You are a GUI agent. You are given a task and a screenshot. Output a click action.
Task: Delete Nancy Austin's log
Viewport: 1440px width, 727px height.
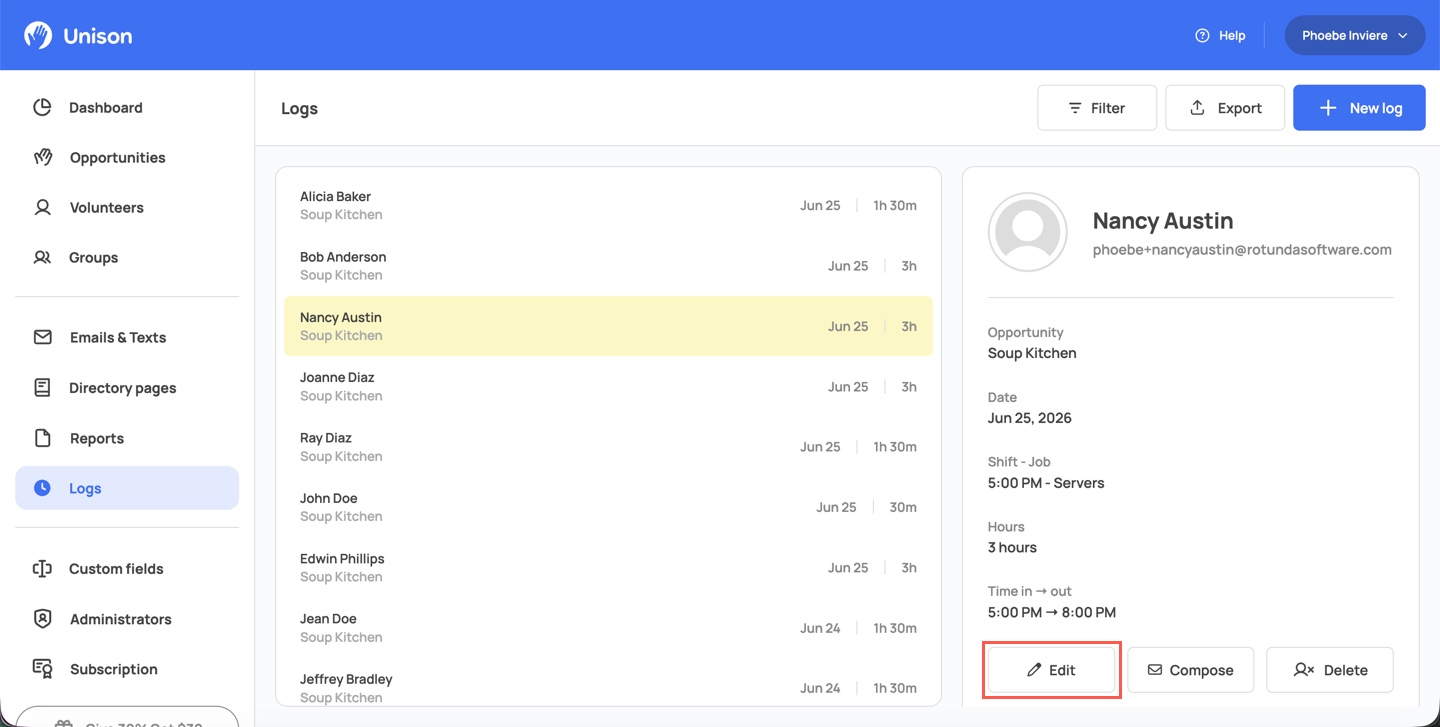click(1330, 670)
